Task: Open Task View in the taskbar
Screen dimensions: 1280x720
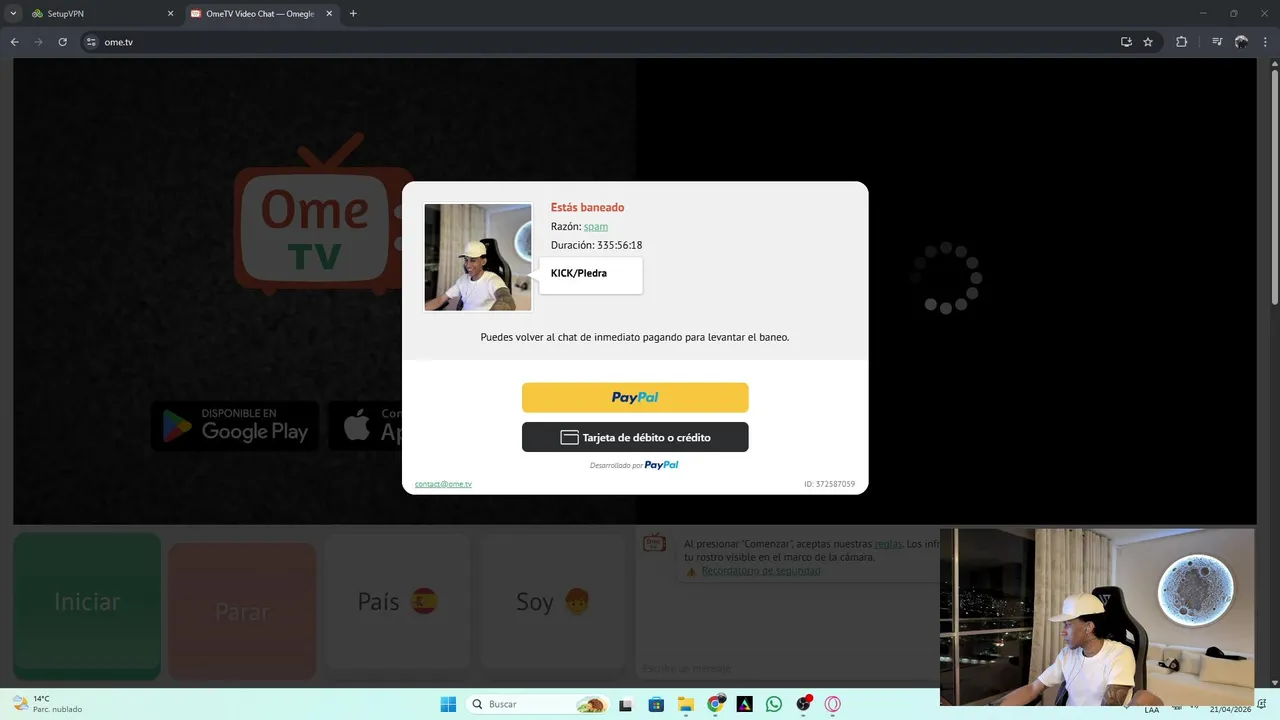Action: pyautogui.click(x=626, y=704)
